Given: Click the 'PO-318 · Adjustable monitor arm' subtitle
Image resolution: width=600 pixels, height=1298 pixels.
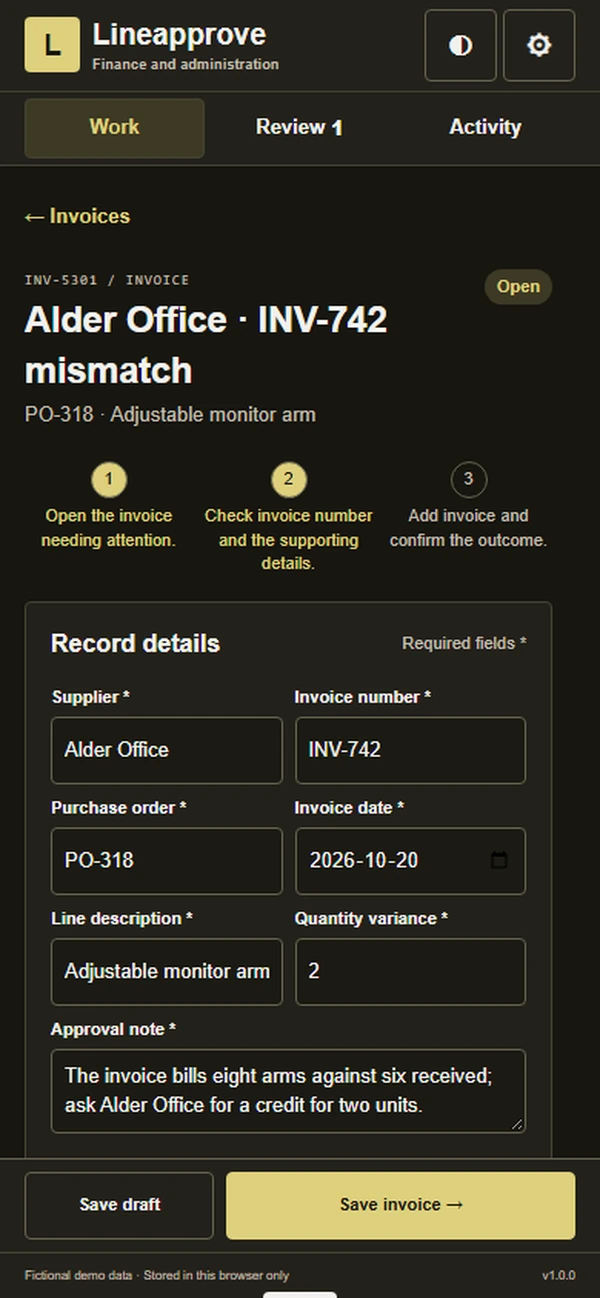Looking at the screenshot, I should click(x=170, y=414).
